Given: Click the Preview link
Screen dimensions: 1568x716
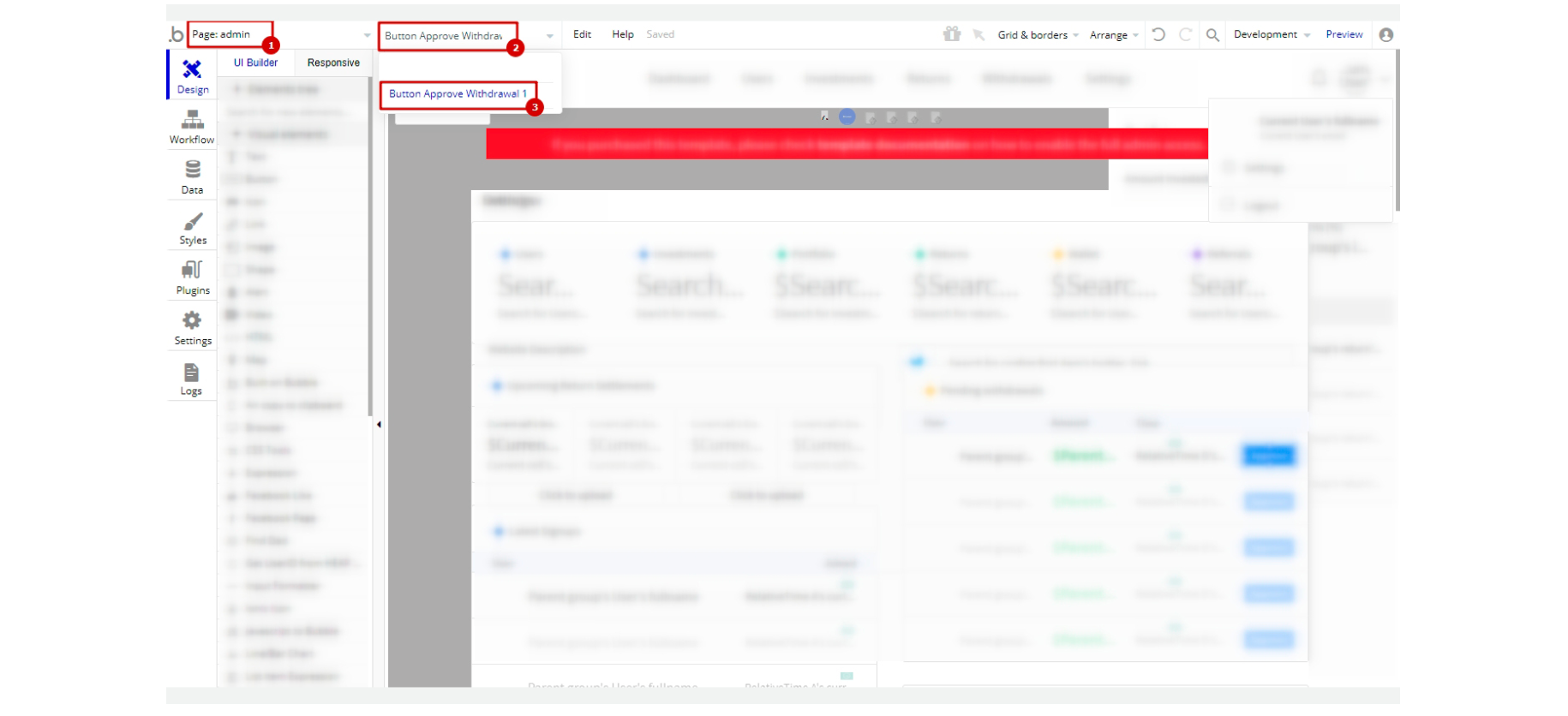Looking at the screenshot, I should [x=1344, y=34].
